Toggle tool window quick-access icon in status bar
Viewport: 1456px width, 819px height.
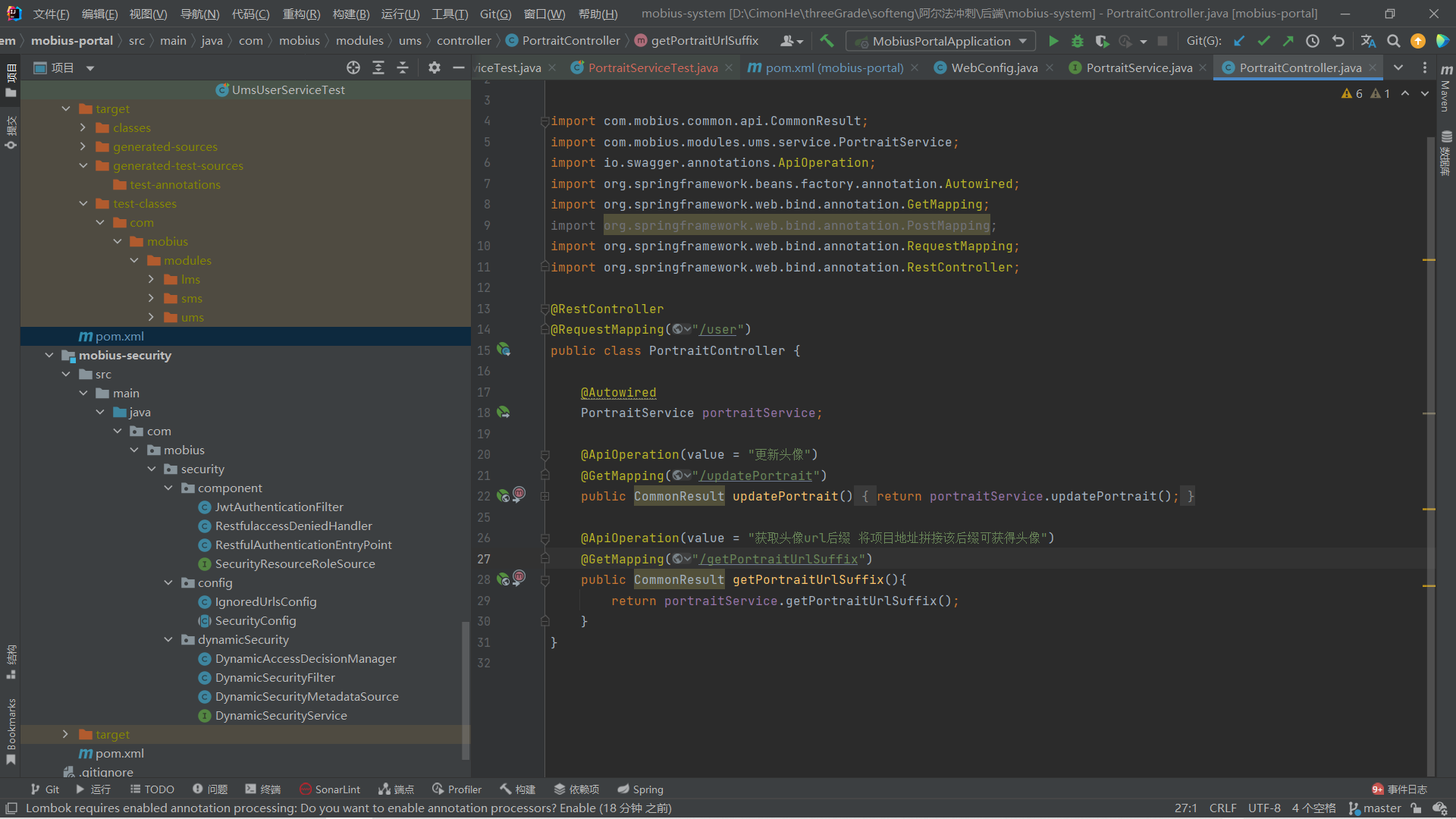point(11,808)
